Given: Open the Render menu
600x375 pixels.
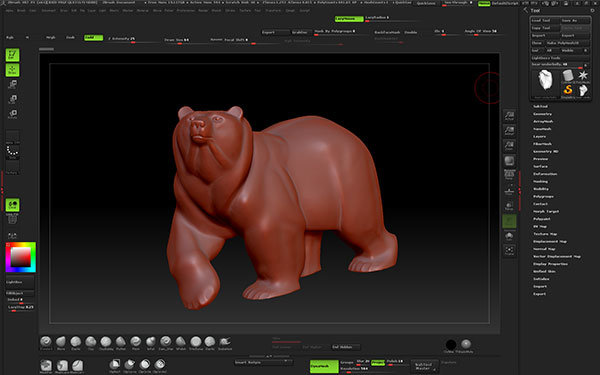Looking at the screenshot, I should 203,11.
